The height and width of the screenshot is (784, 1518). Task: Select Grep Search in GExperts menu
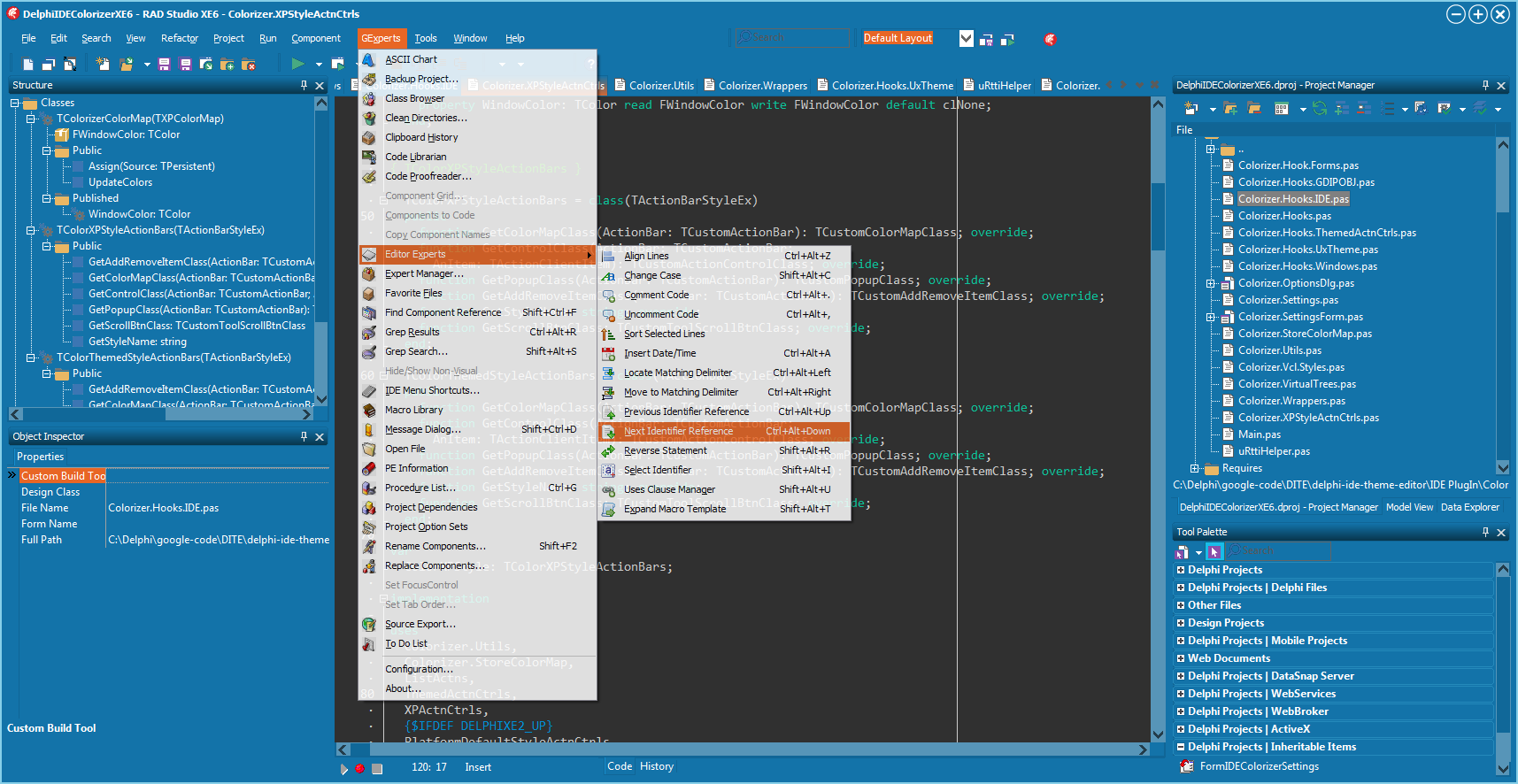click(x=478, y=352)
